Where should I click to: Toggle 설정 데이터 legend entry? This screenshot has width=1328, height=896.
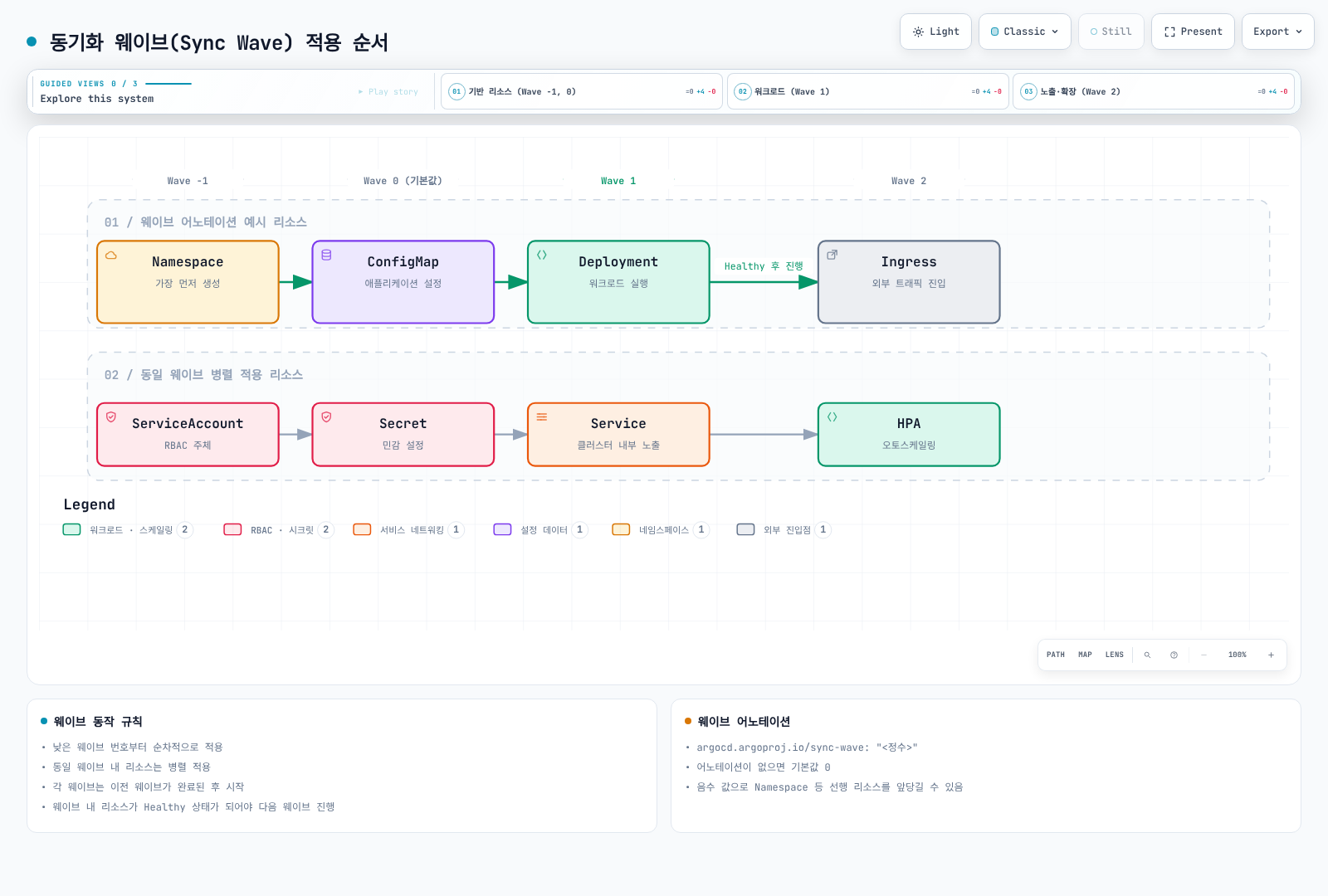(x=540, y=529)
